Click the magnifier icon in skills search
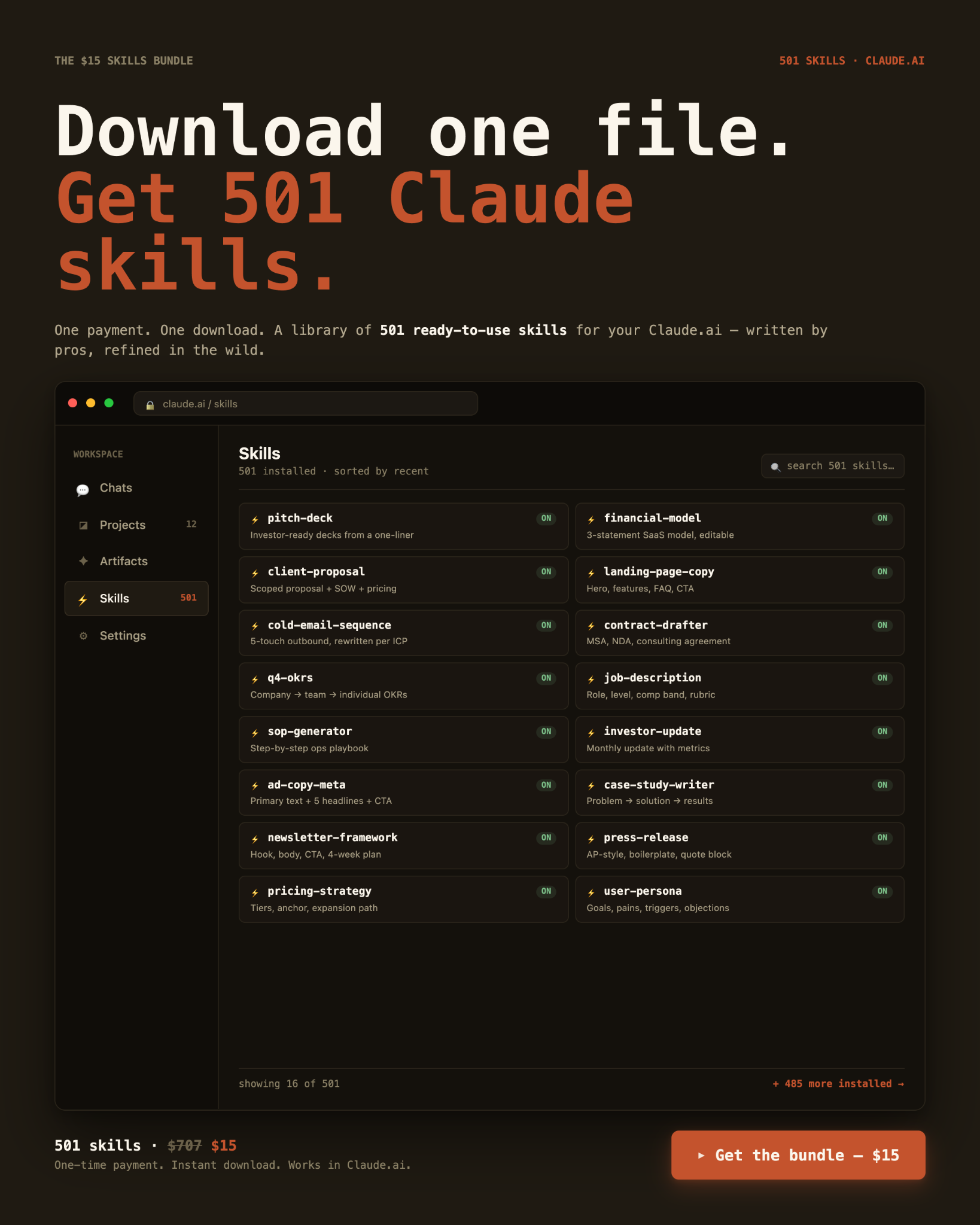Image resolution: width=980 pixels, height=1225 pixels. click(x=775, y=467)
